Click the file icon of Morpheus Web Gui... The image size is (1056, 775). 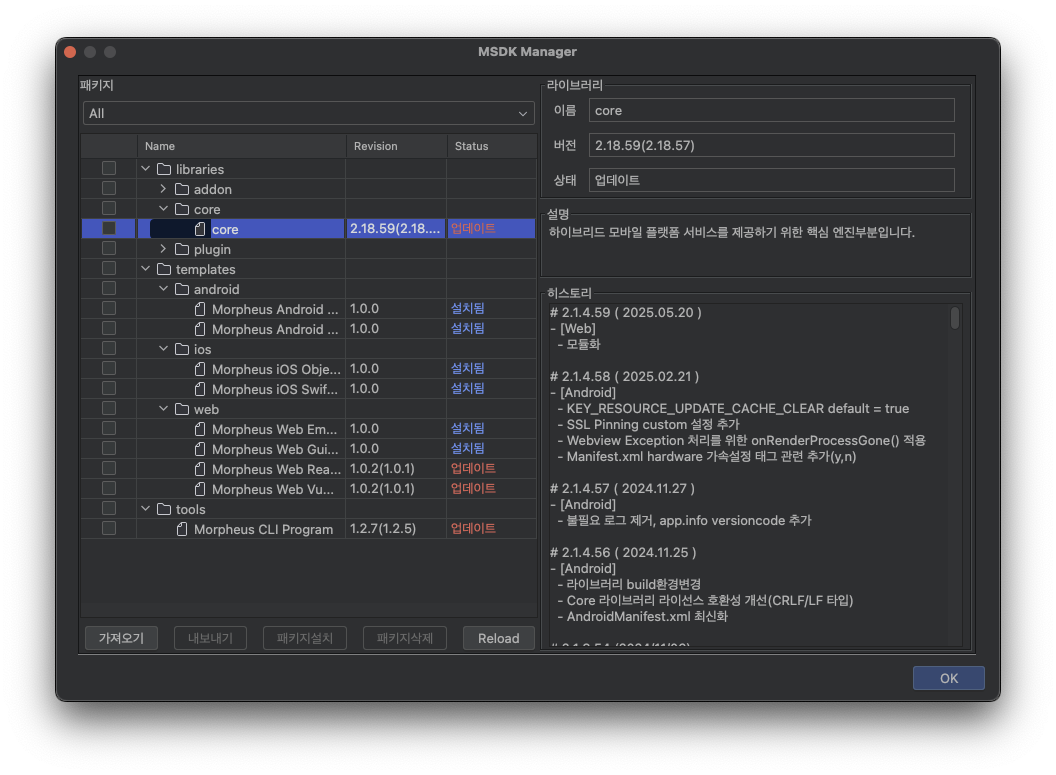point(200,449)
